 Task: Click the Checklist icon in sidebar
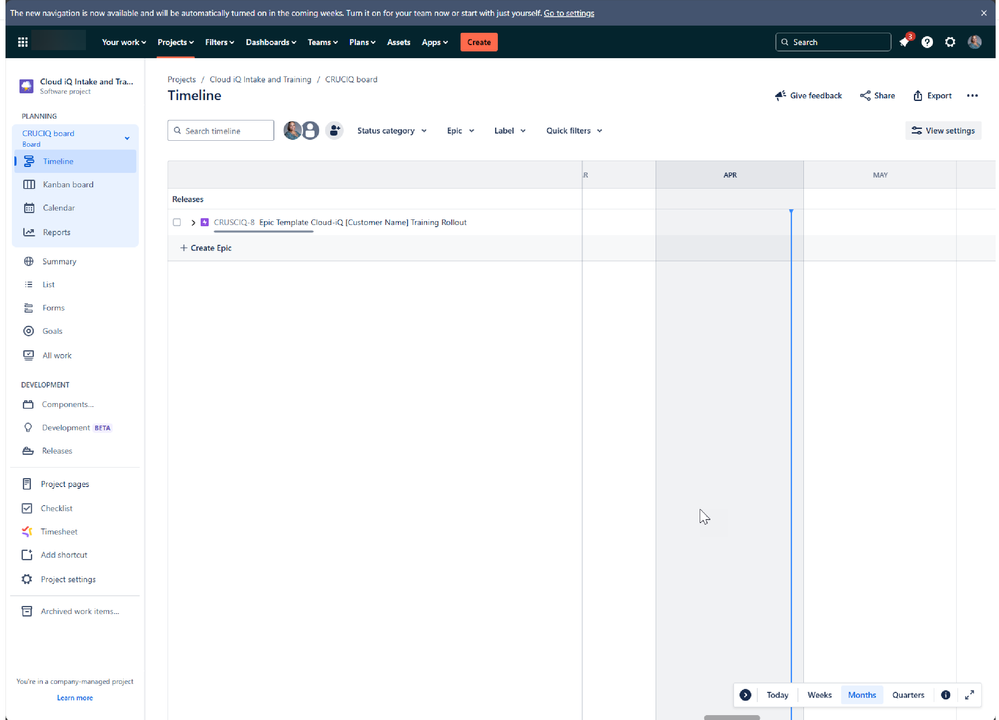click(27, 508)
